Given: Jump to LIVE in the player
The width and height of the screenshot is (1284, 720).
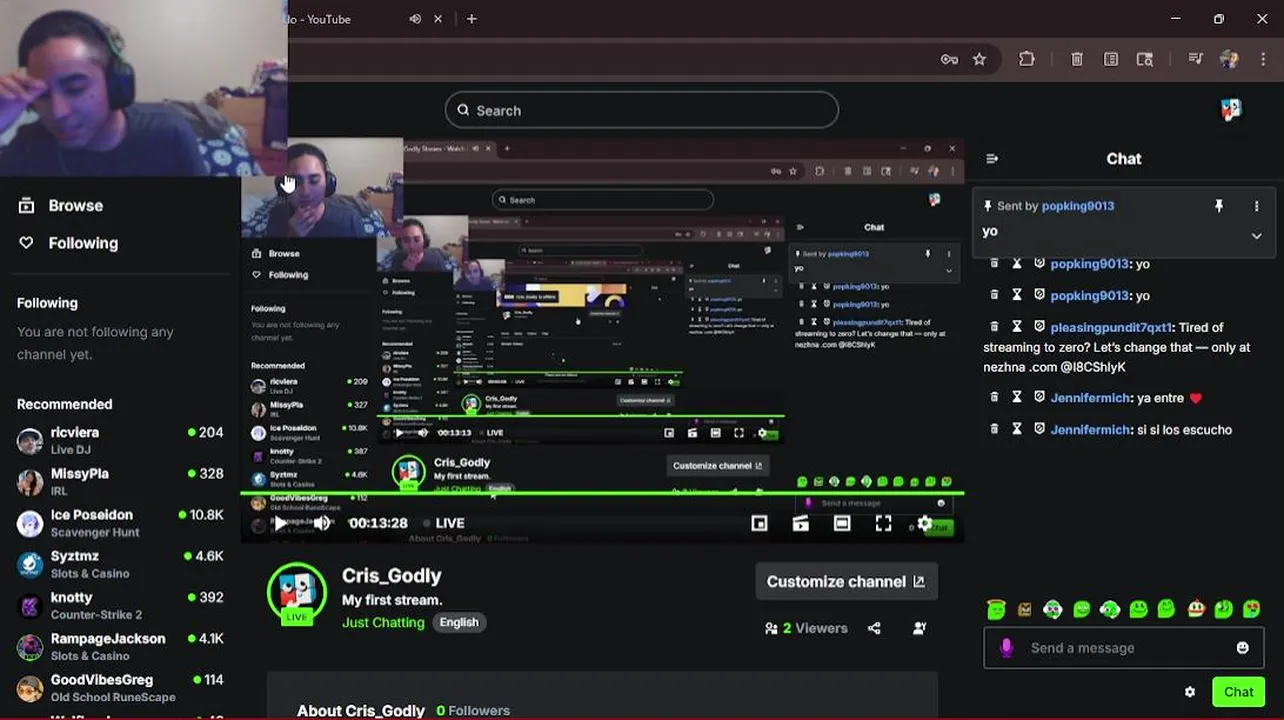Looking at the screenshot, I should click(444, 523).
